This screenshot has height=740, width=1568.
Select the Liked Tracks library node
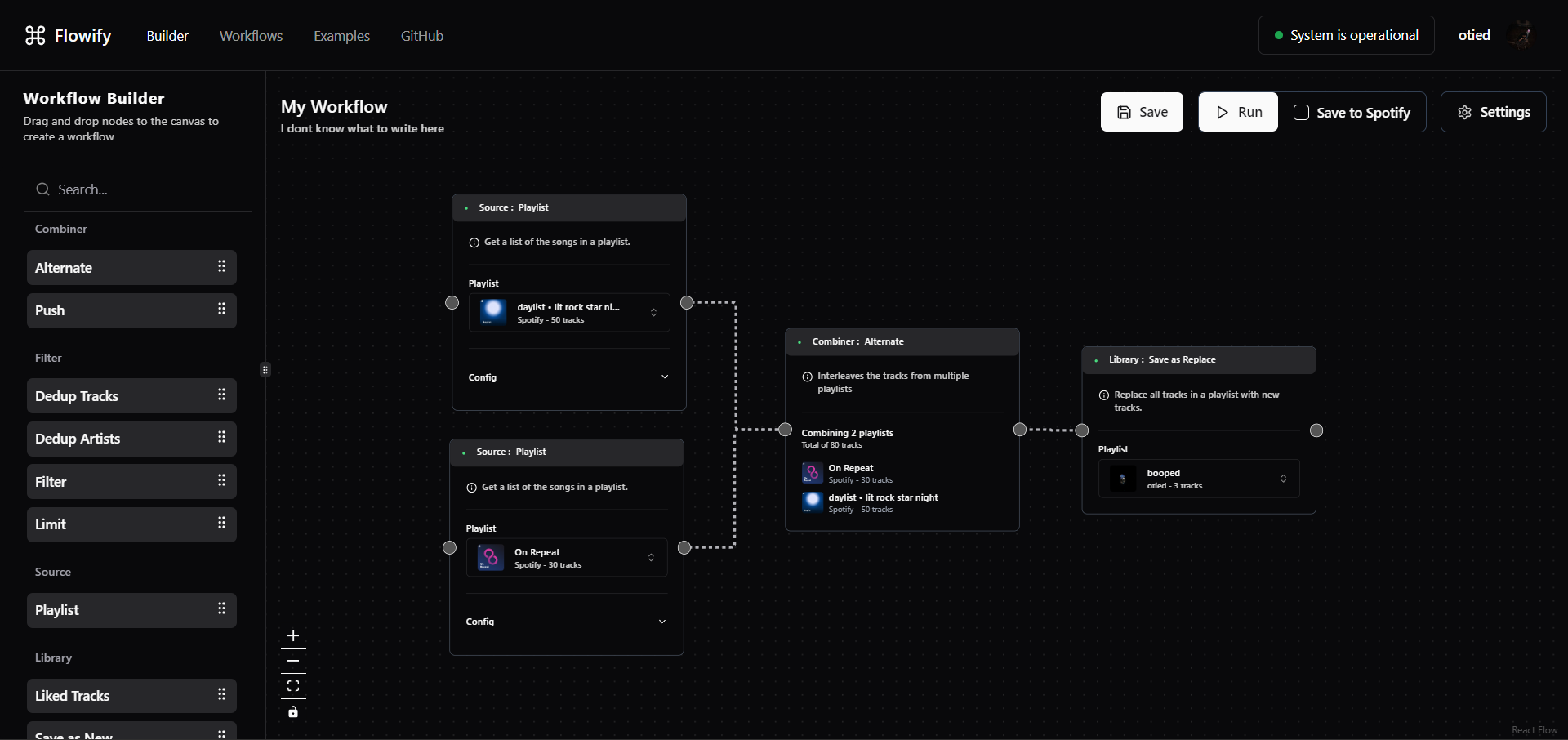[131, 696]
